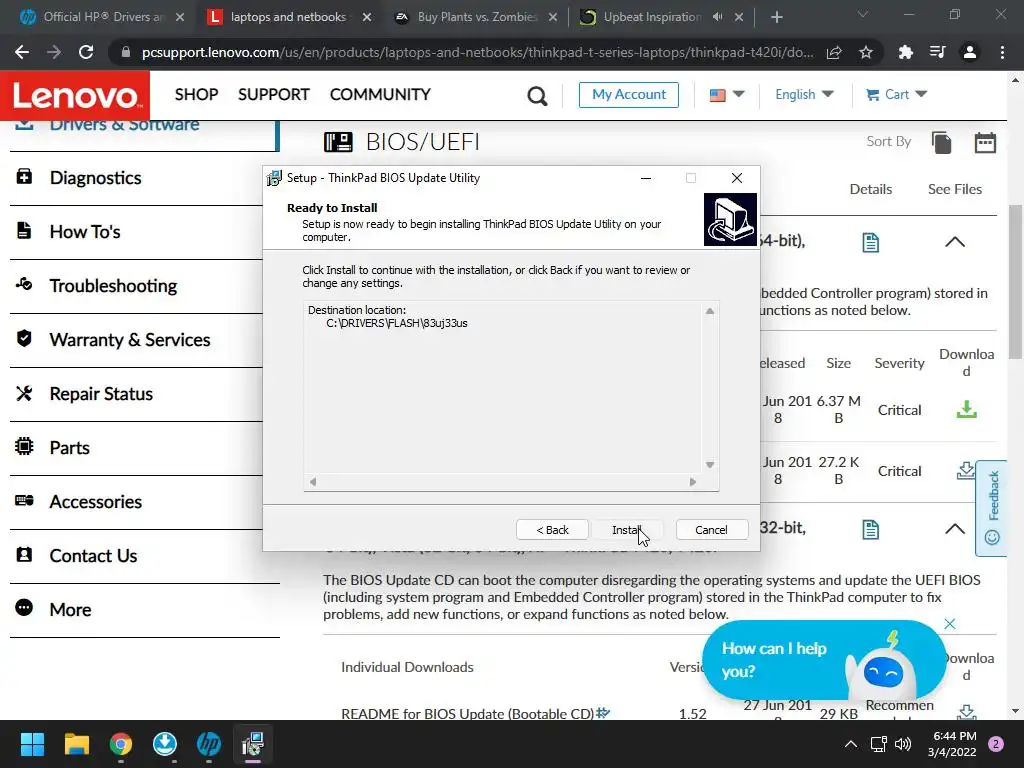Click README for BIOS Update (Bootable CD)
This screenshot has width=1024, height=768.
coord(467,714)
